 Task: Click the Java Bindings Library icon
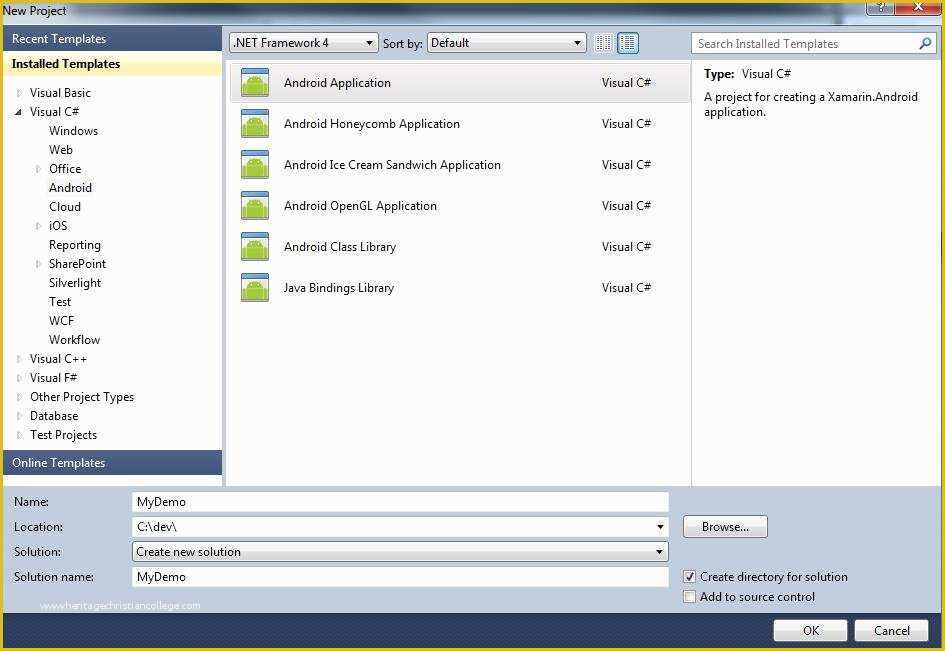tap(255, 288)
